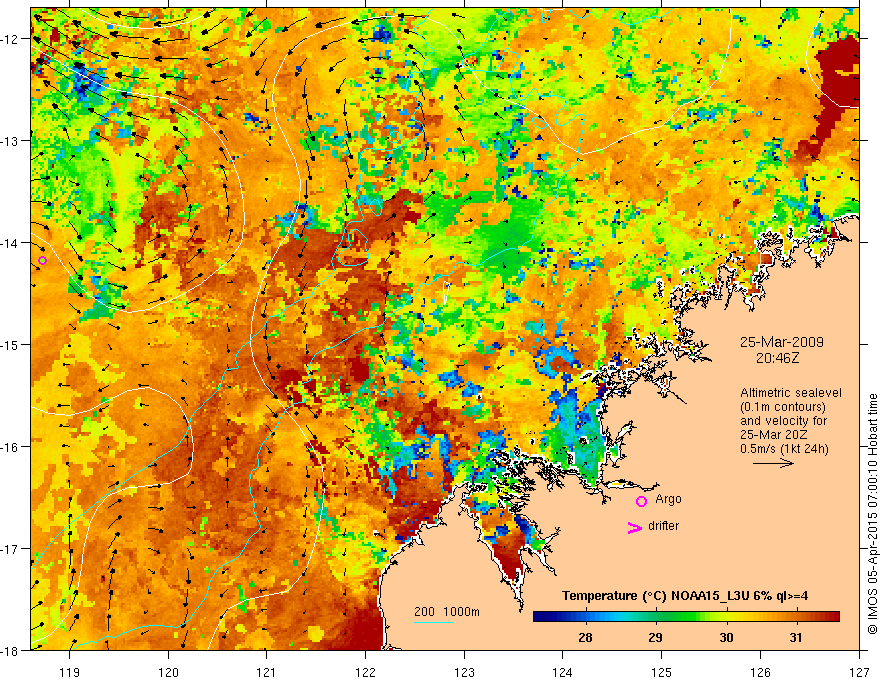The height and width of the screenshot is (680, 880).
Task: Click longitude axis label '124'
Action: (563, 672)
